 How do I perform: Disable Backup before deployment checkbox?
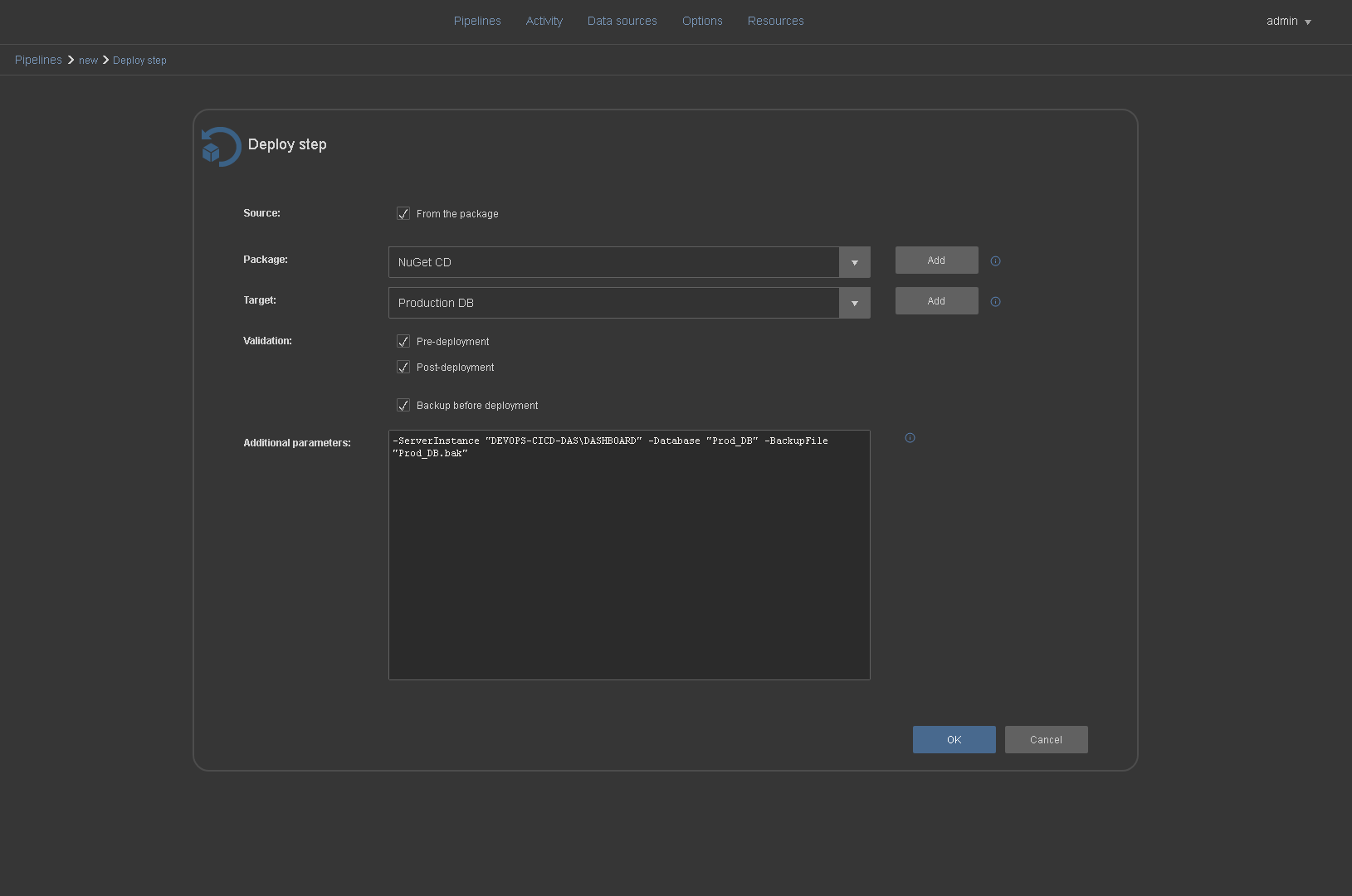click(x=403, y=406)
